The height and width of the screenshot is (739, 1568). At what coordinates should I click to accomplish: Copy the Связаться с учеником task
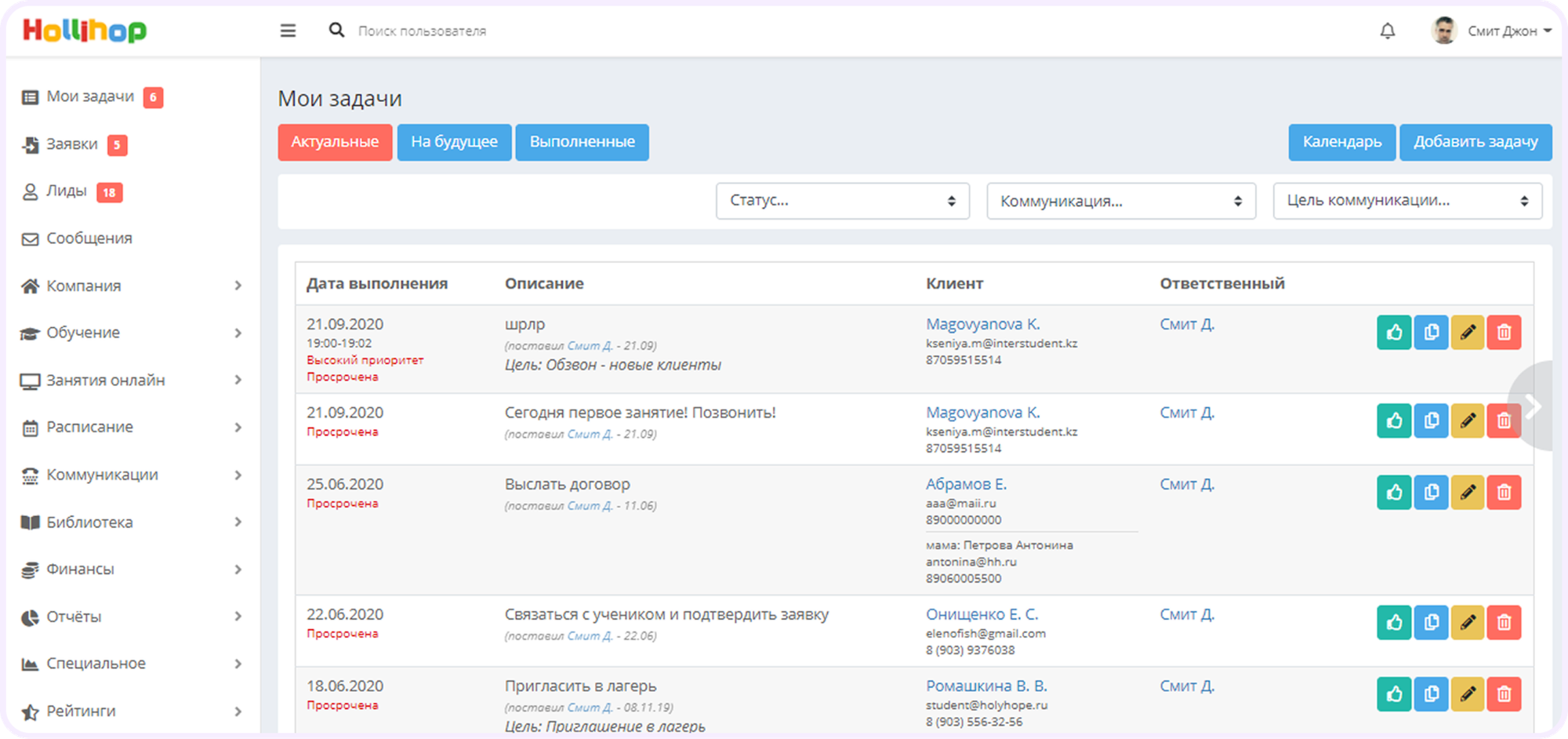(1431, 623)
